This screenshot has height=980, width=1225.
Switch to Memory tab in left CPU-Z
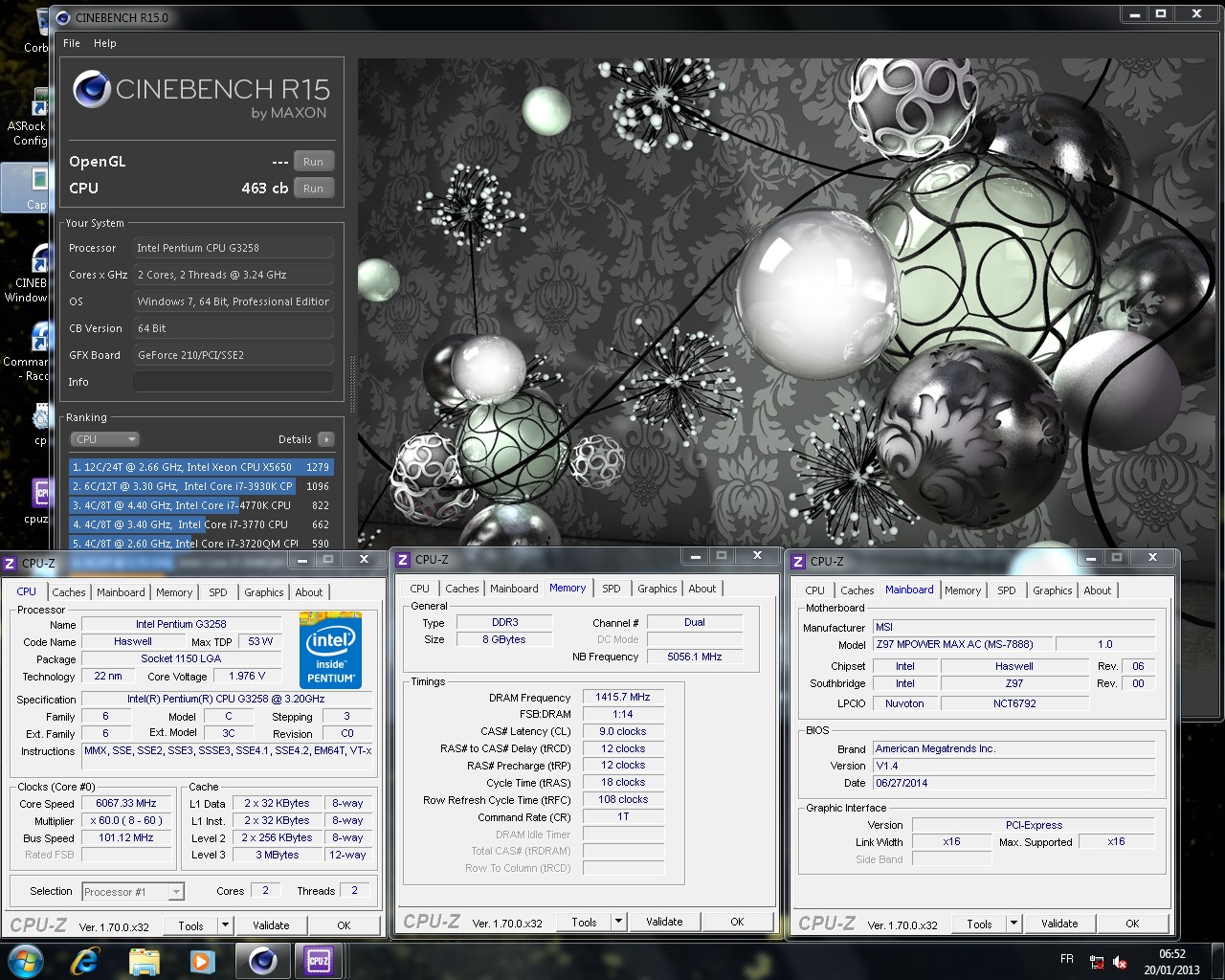pos(174,592)
